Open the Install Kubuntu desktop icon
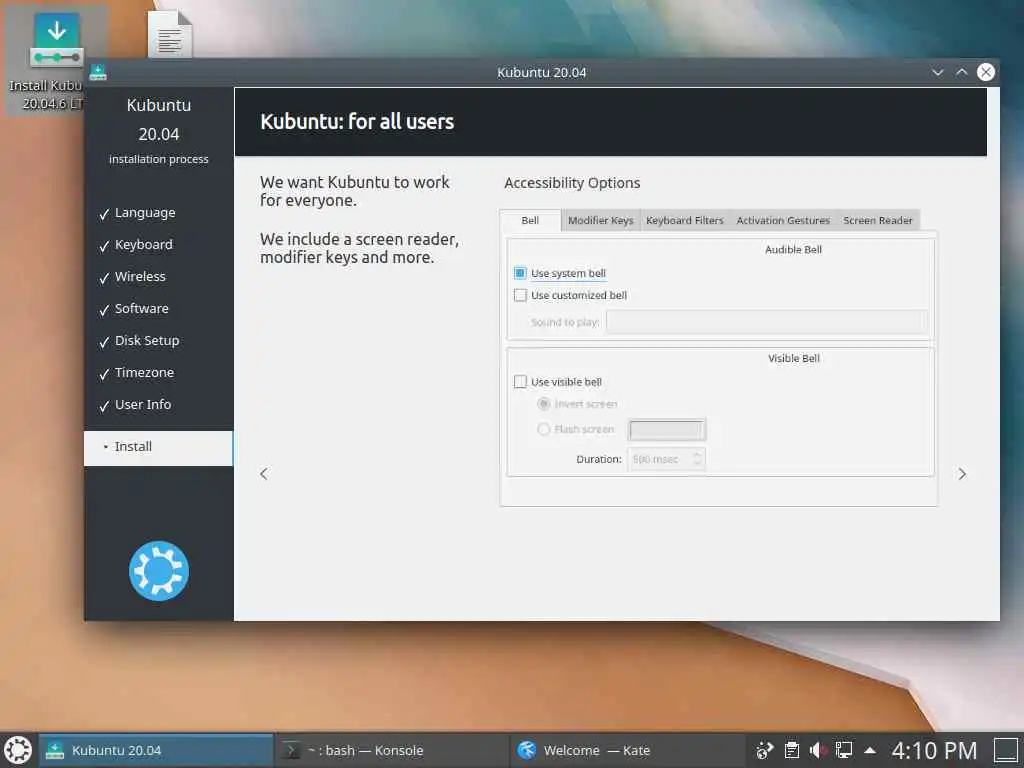 tap(55, 59)
